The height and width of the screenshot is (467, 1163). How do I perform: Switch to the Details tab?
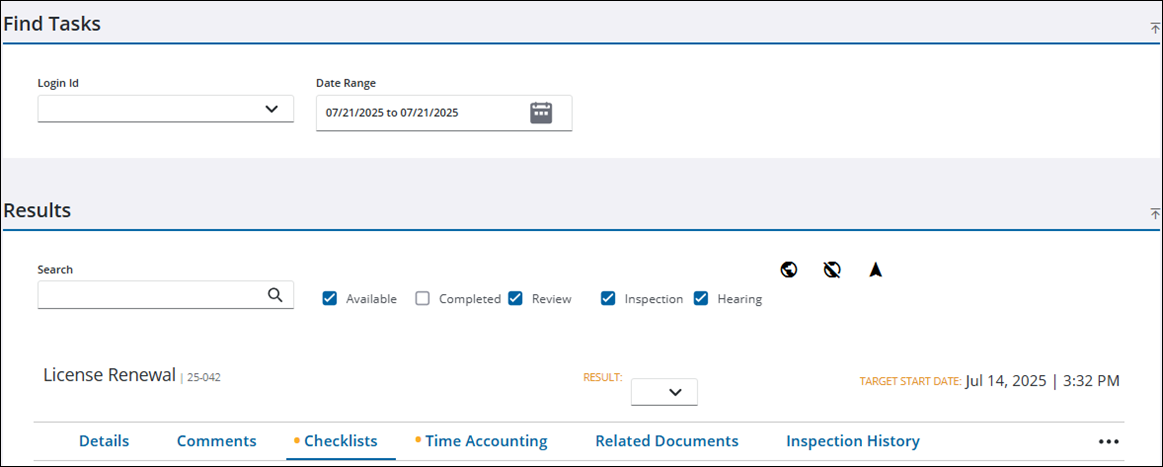point(104,441)
